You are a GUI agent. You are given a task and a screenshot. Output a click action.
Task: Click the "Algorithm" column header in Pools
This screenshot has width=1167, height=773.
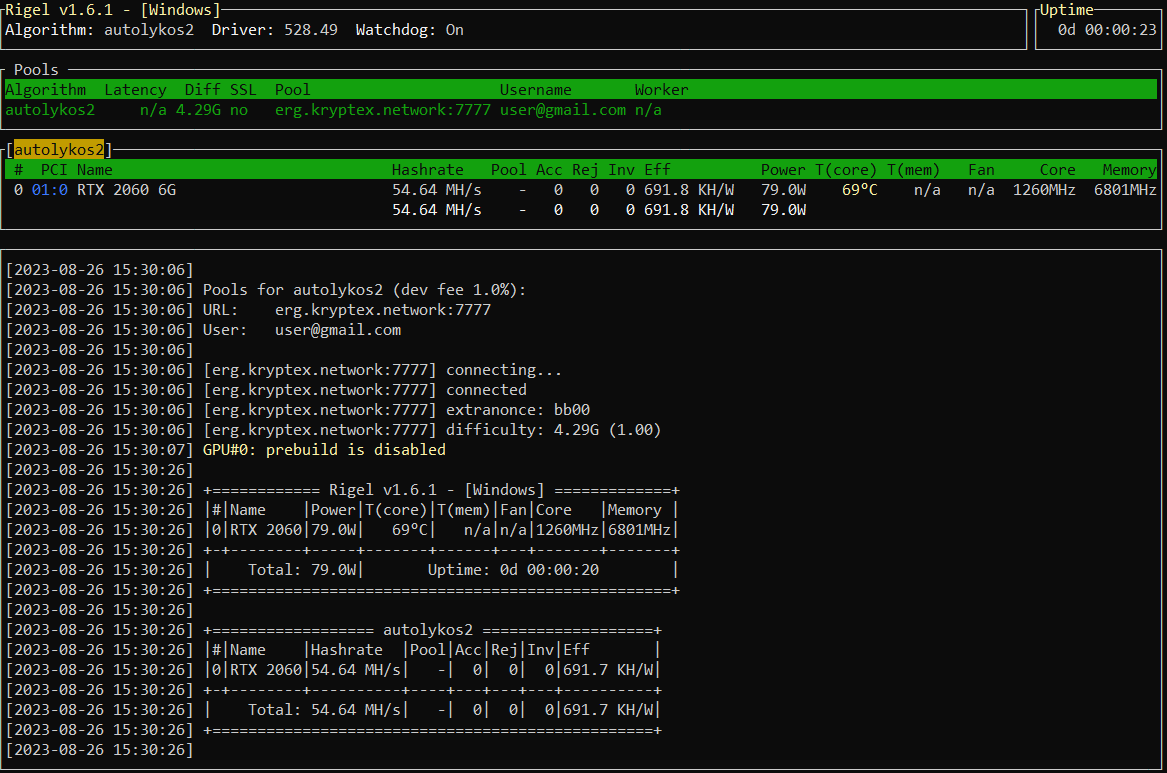45,90
